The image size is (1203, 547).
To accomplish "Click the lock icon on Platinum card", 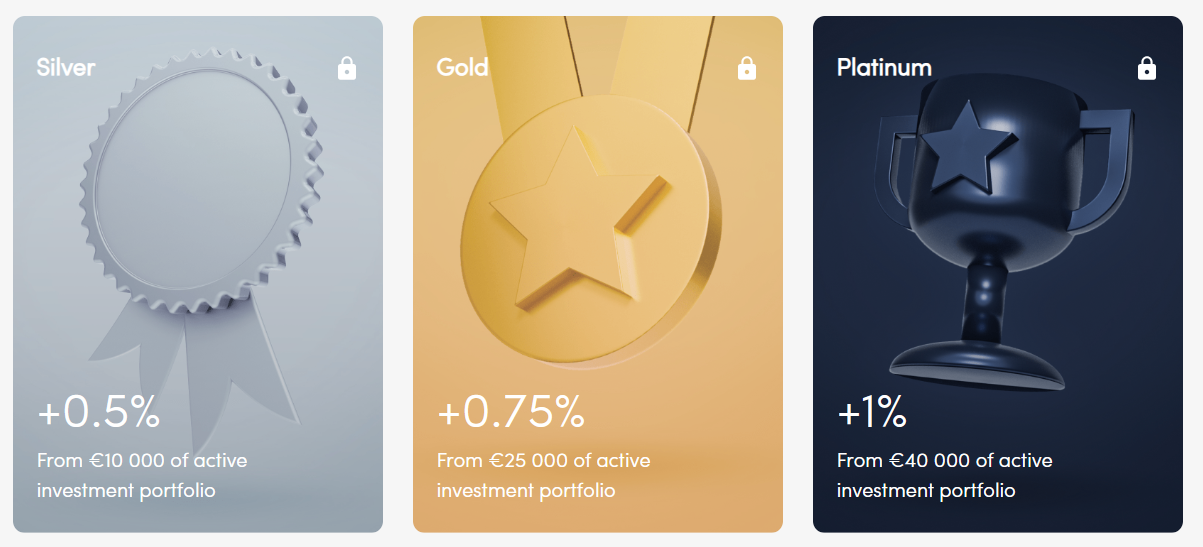I will [x=1147, y=68].
